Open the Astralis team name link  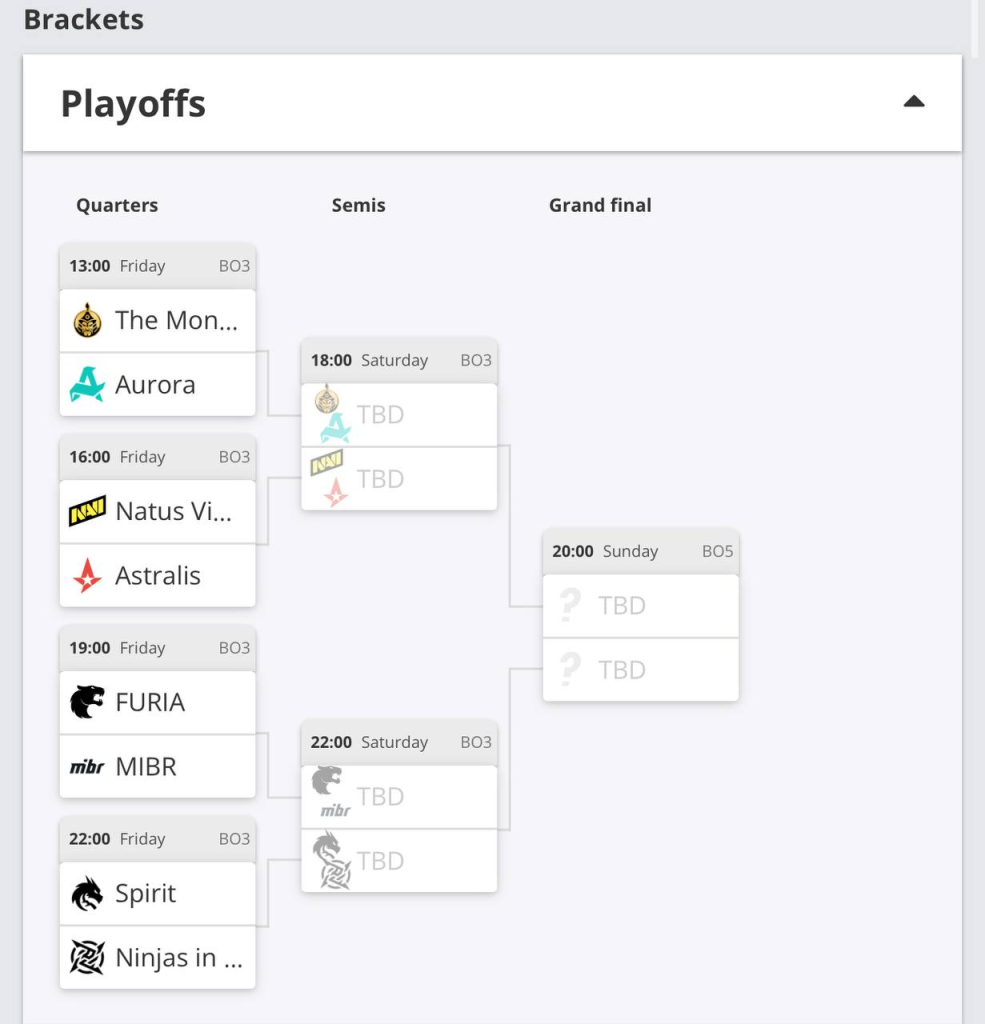[x=157, y=575]
